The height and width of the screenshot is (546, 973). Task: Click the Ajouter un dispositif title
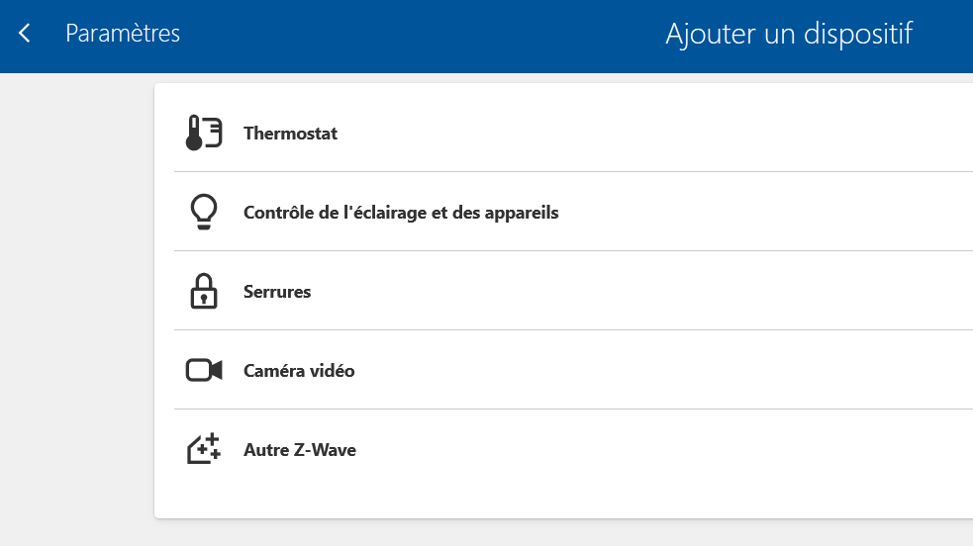pos(789,34)
